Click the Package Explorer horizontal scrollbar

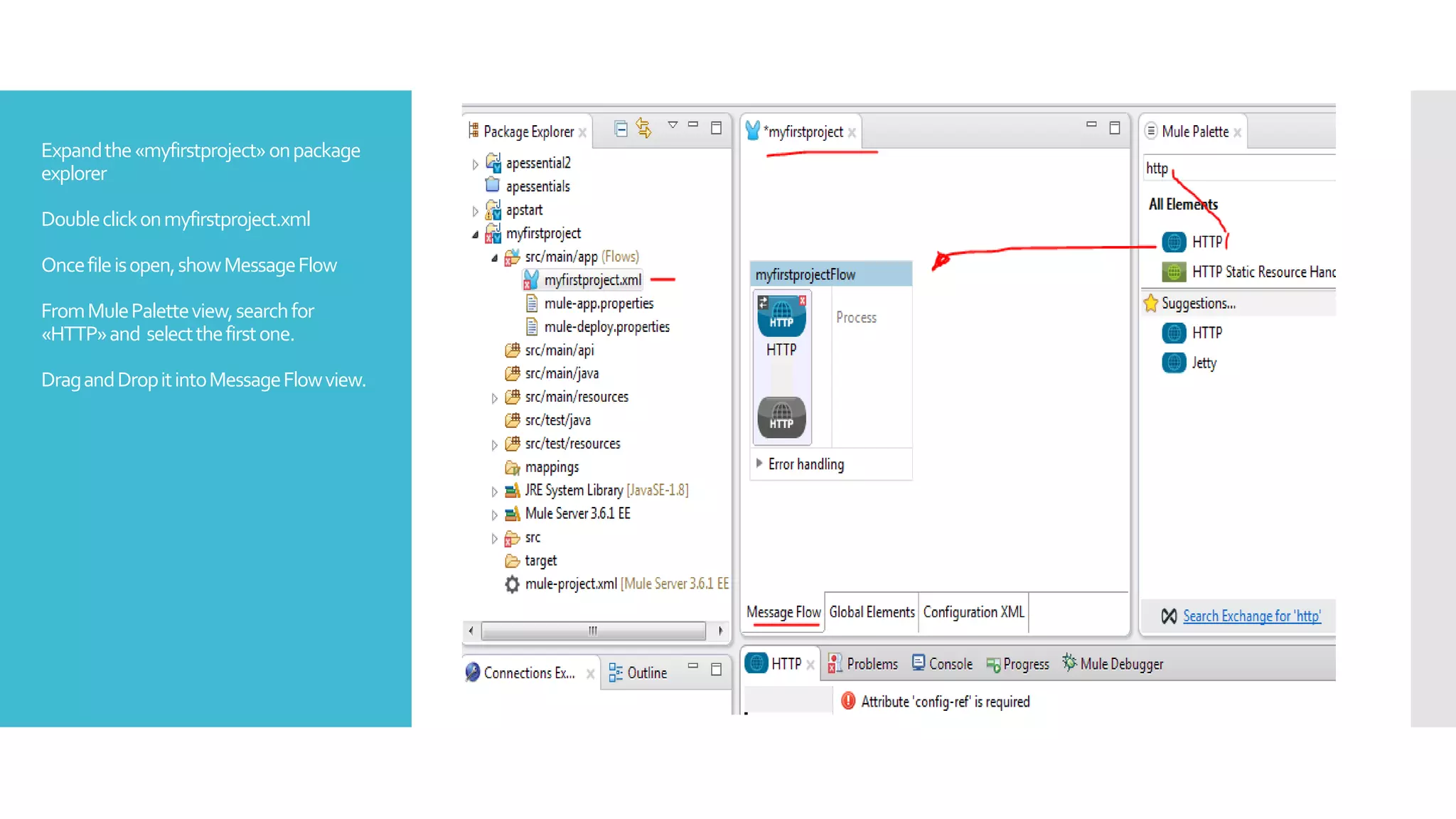point(593,631)
